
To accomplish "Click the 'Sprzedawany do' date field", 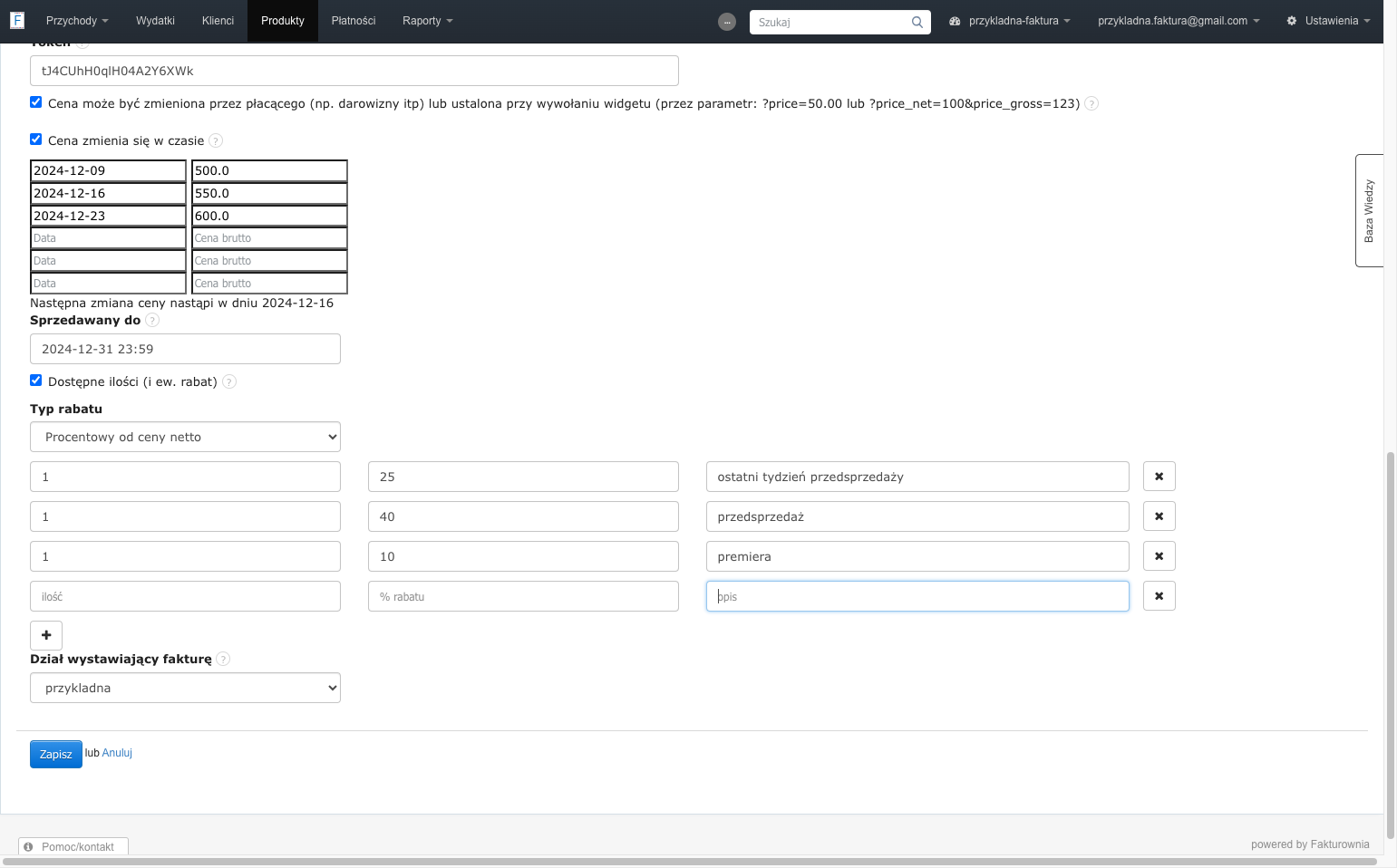I will (185, 349).
